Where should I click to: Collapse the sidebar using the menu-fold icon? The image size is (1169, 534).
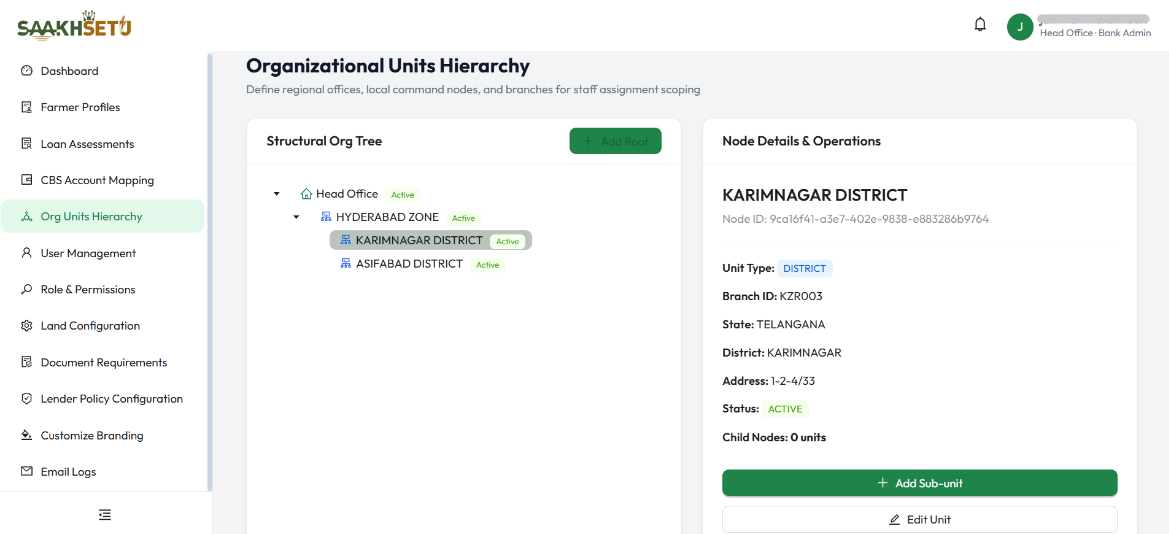tap(105, 515)
